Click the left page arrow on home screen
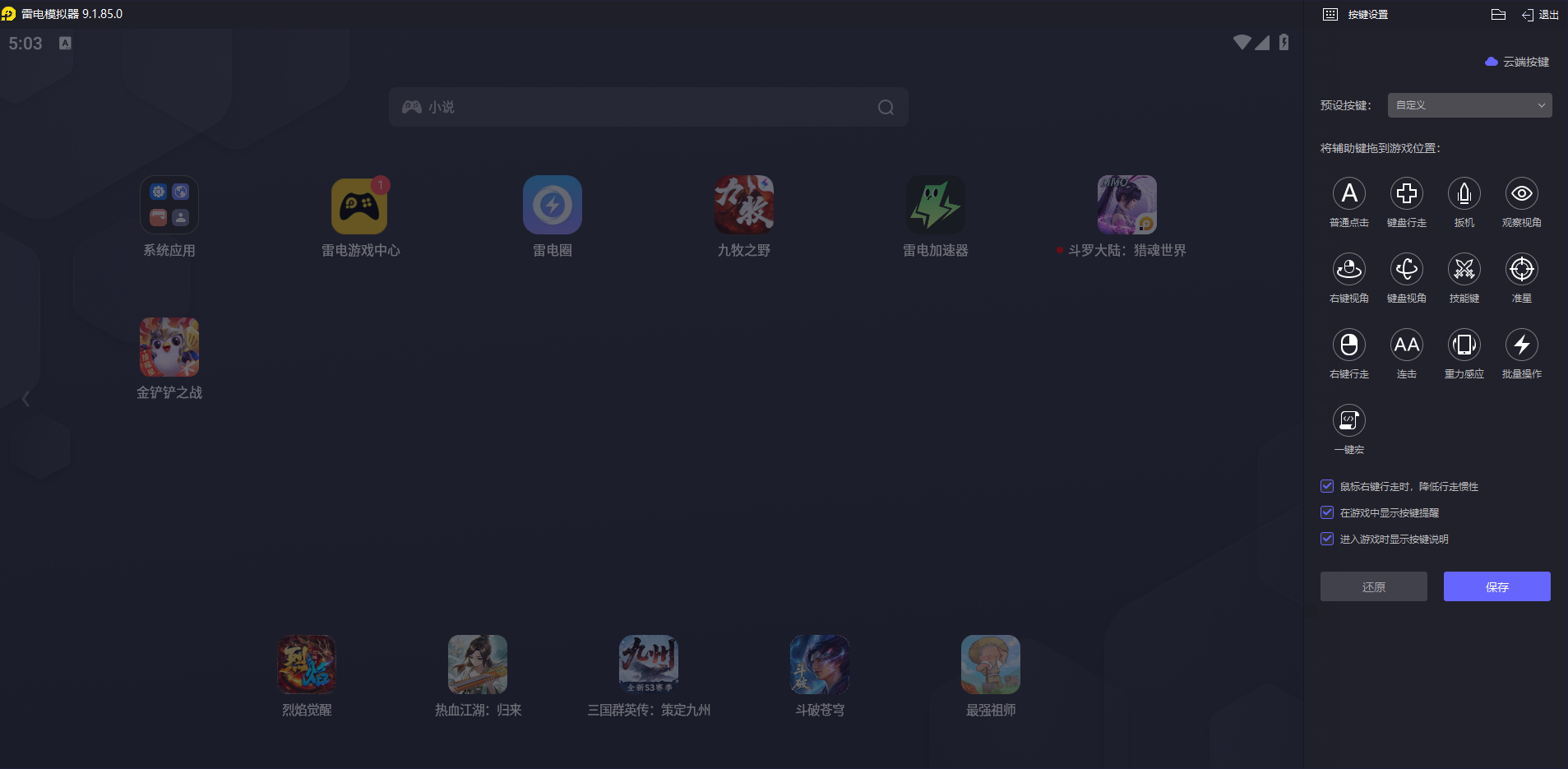The width and height of the screenshot is (1568, 769). click(x=26, y=399)
